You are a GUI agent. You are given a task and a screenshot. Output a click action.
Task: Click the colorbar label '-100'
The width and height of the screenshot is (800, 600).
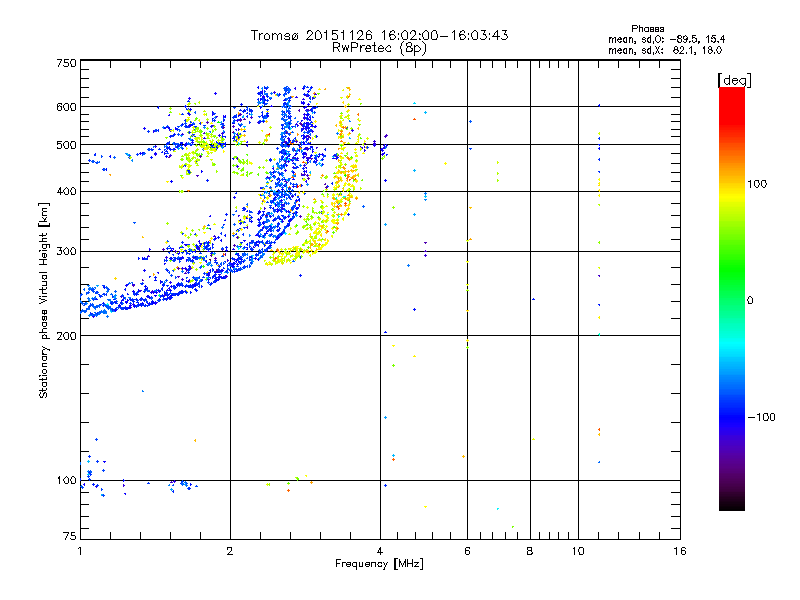[761, 417]
